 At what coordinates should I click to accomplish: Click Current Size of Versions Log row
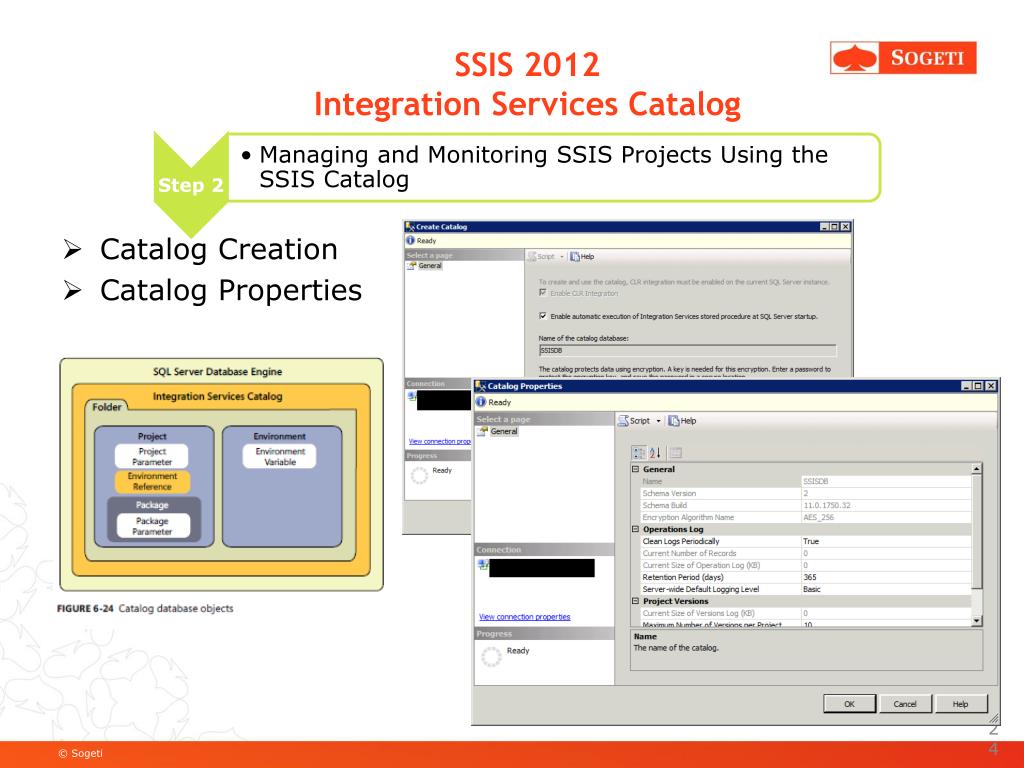(805, 613)
